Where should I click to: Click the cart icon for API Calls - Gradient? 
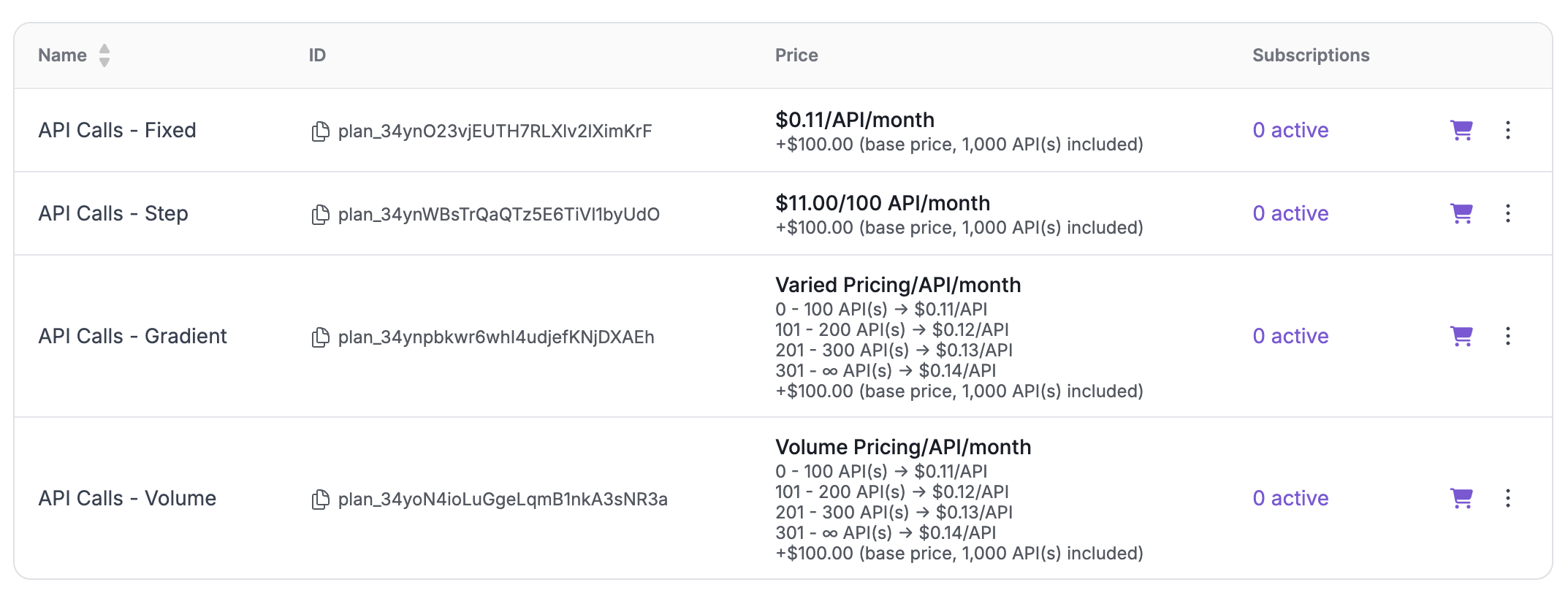pyautogui.click(x=1461, y=337)
